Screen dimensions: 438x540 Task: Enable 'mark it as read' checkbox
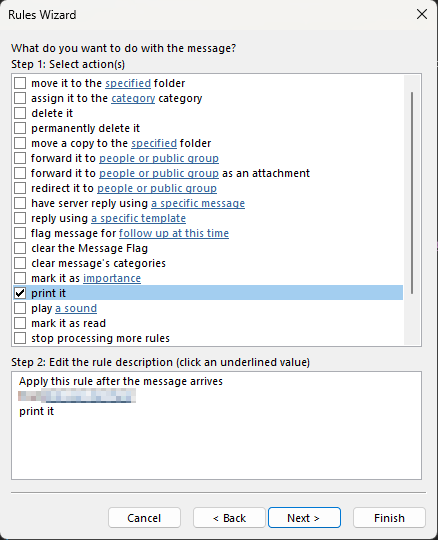pos(20,323)
